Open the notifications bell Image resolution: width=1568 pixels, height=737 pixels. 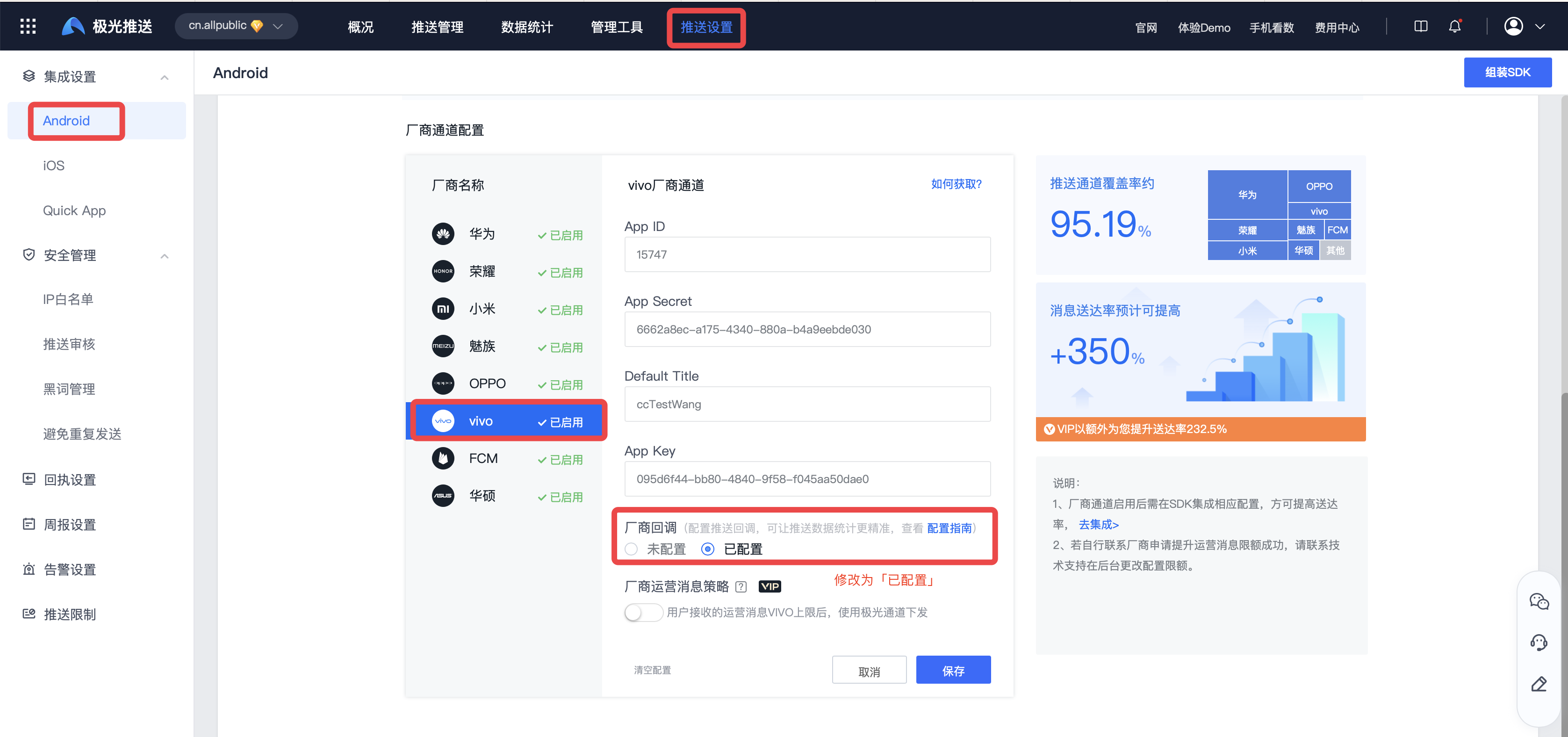[1455, 26]
